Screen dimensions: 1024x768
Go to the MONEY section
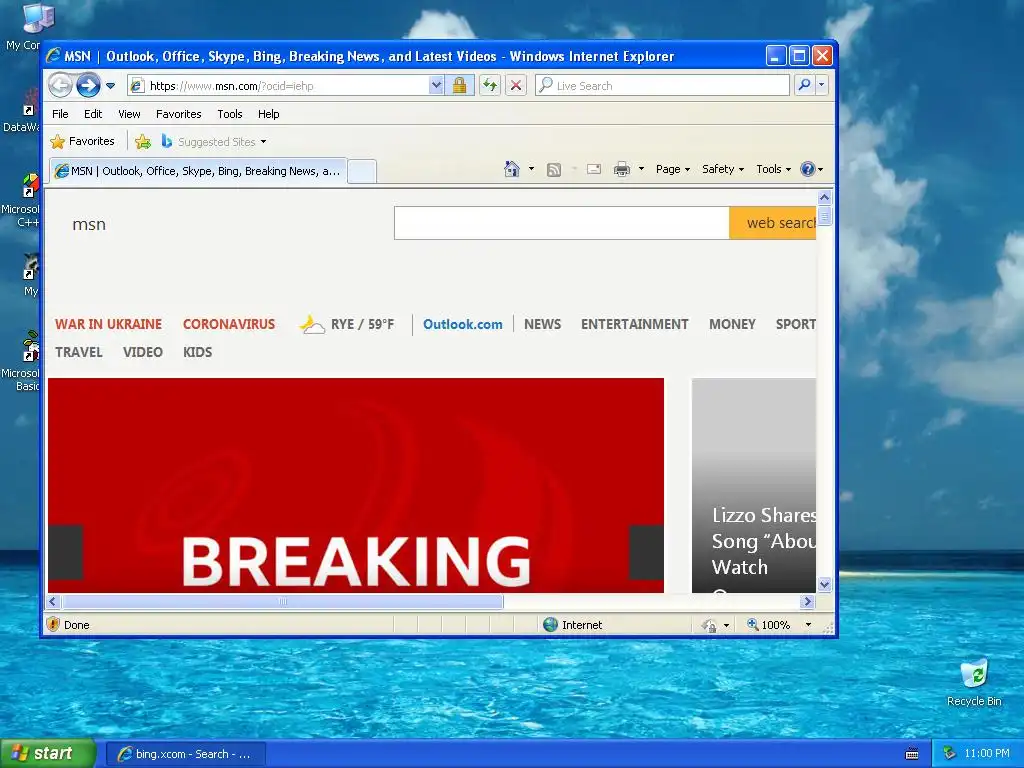pos(732,324)
